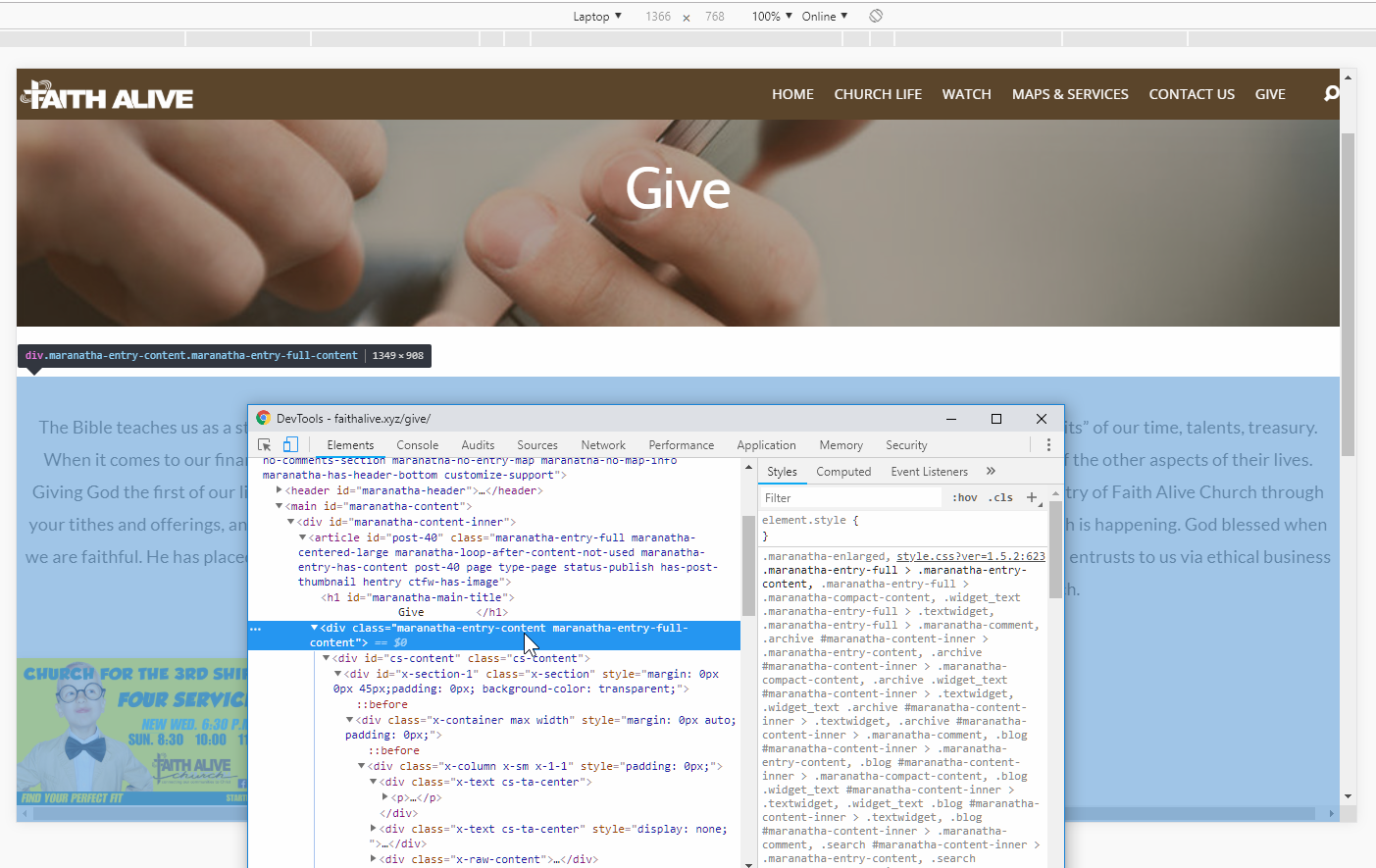Click the selected node ellipsis icon
This screenshot has height=868, width=1376.
click(256, 629)
